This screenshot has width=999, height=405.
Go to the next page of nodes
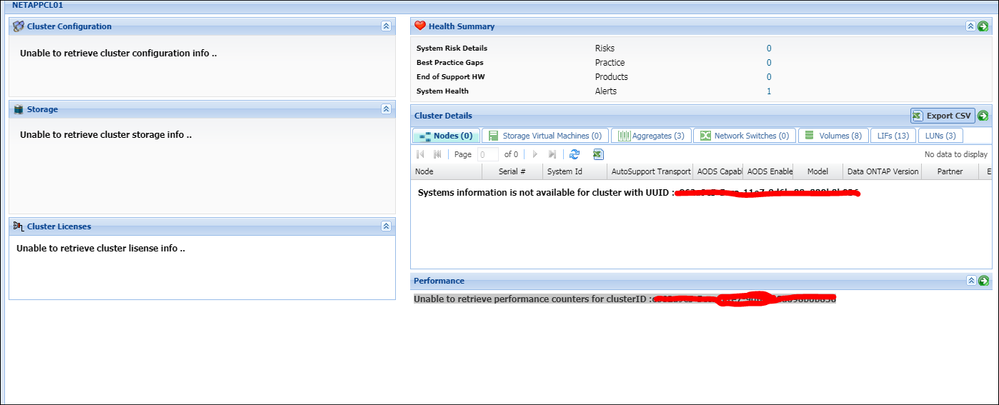pos(536,155)
